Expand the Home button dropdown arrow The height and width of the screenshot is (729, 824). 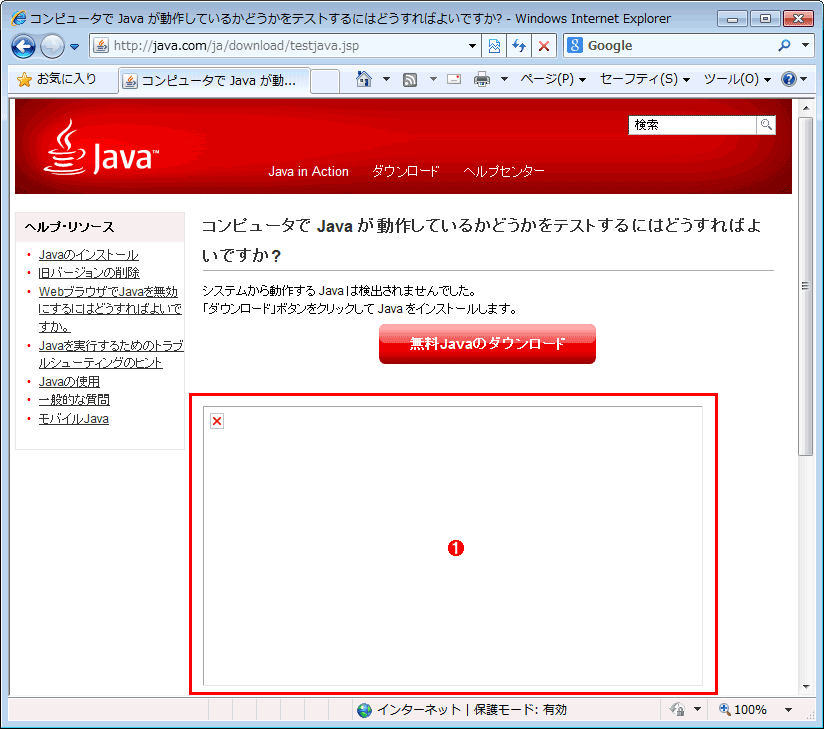point(386,79)
